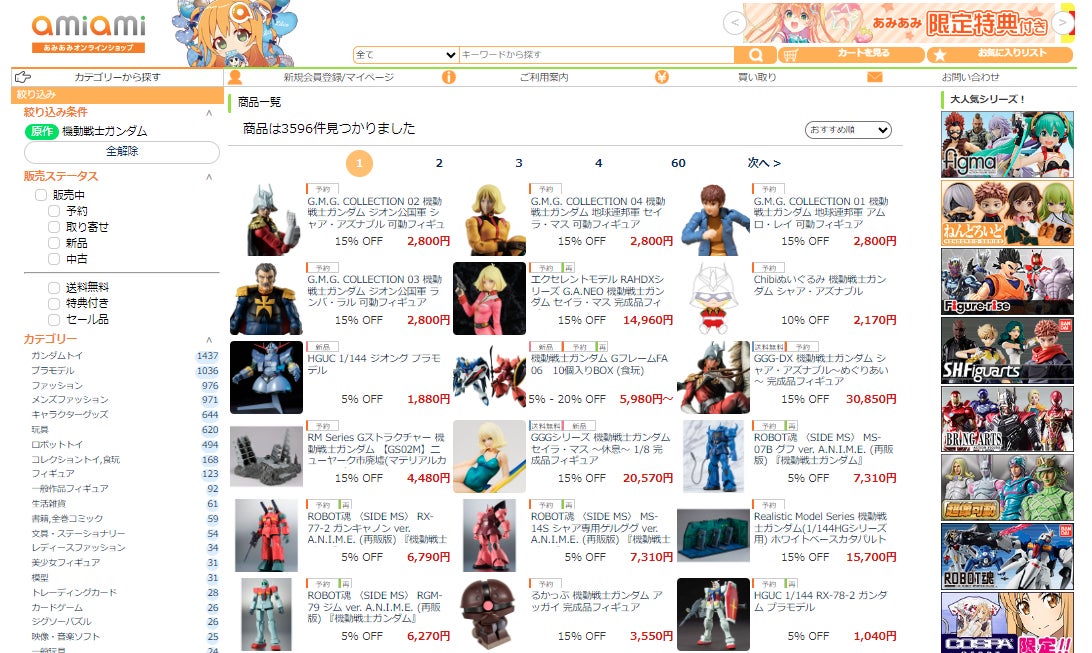Open the BRING ARTS series banner
The image size is (1092, 653).
click(1007, 418)
